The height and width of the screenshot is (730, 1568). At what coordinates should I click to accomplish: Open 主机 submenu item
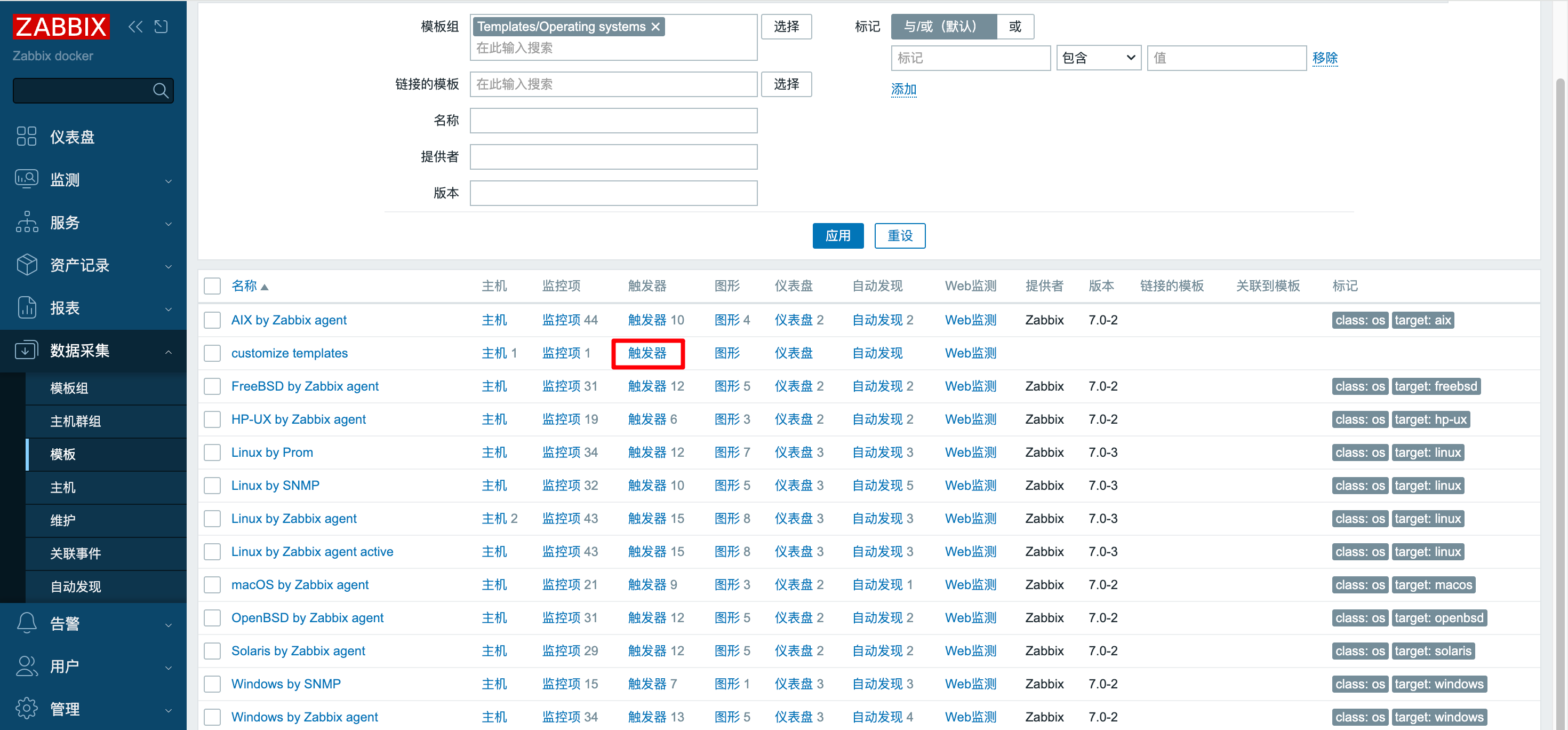(106, 487)
